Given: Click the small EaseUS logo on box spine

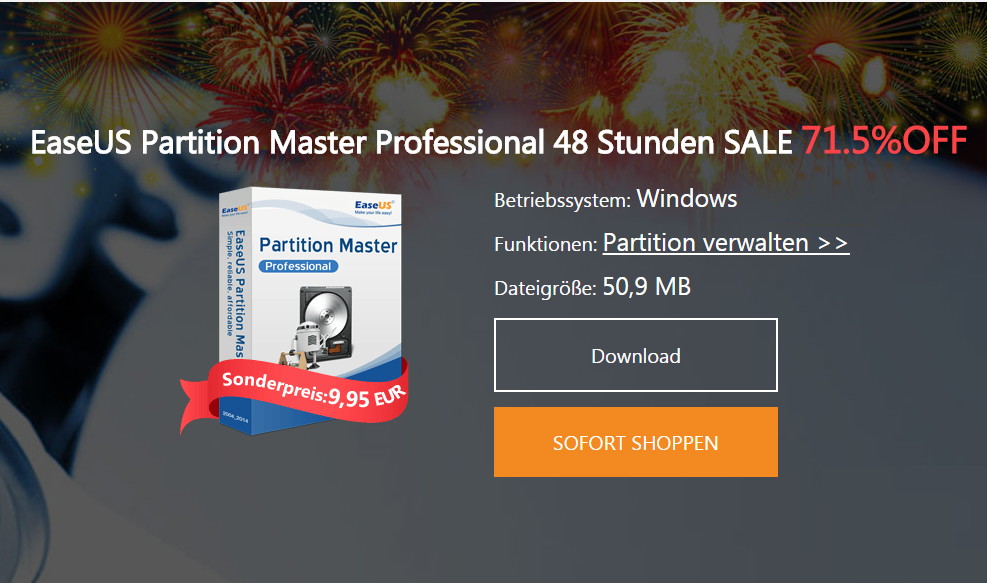Looking at the screenshot, I should [x=234, y=209].
